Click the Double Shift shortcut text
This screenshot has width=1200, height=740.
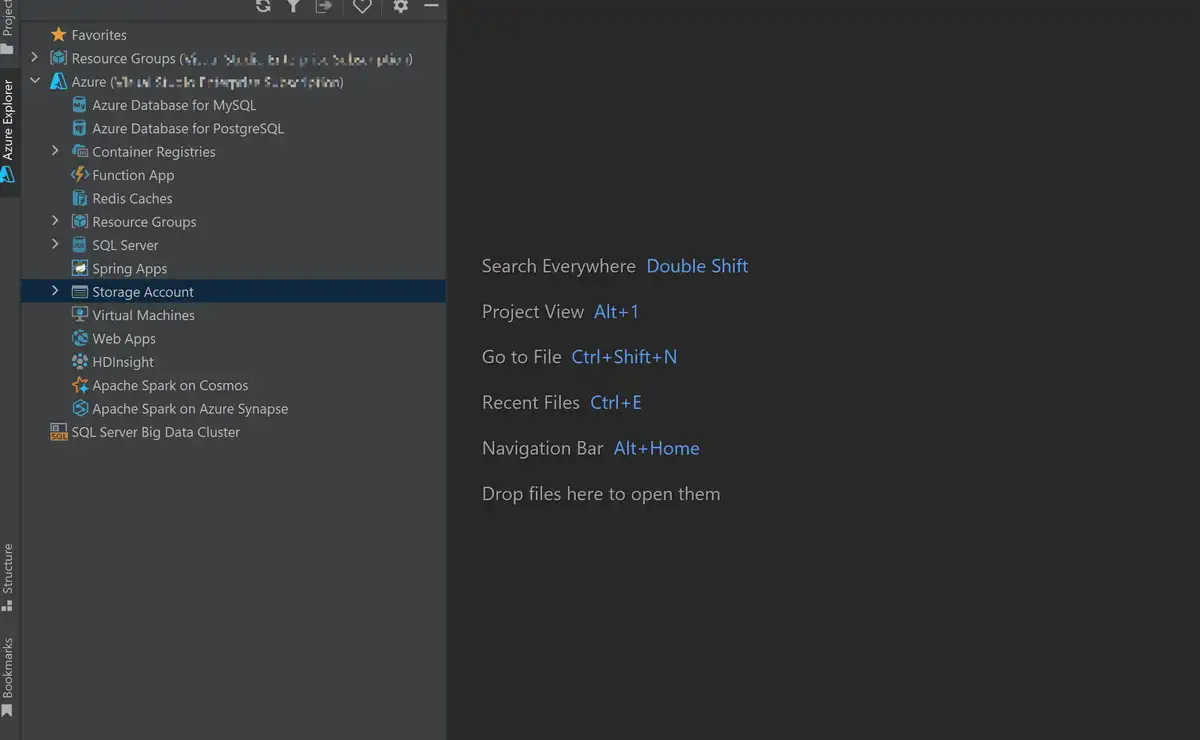pos(697,266)
